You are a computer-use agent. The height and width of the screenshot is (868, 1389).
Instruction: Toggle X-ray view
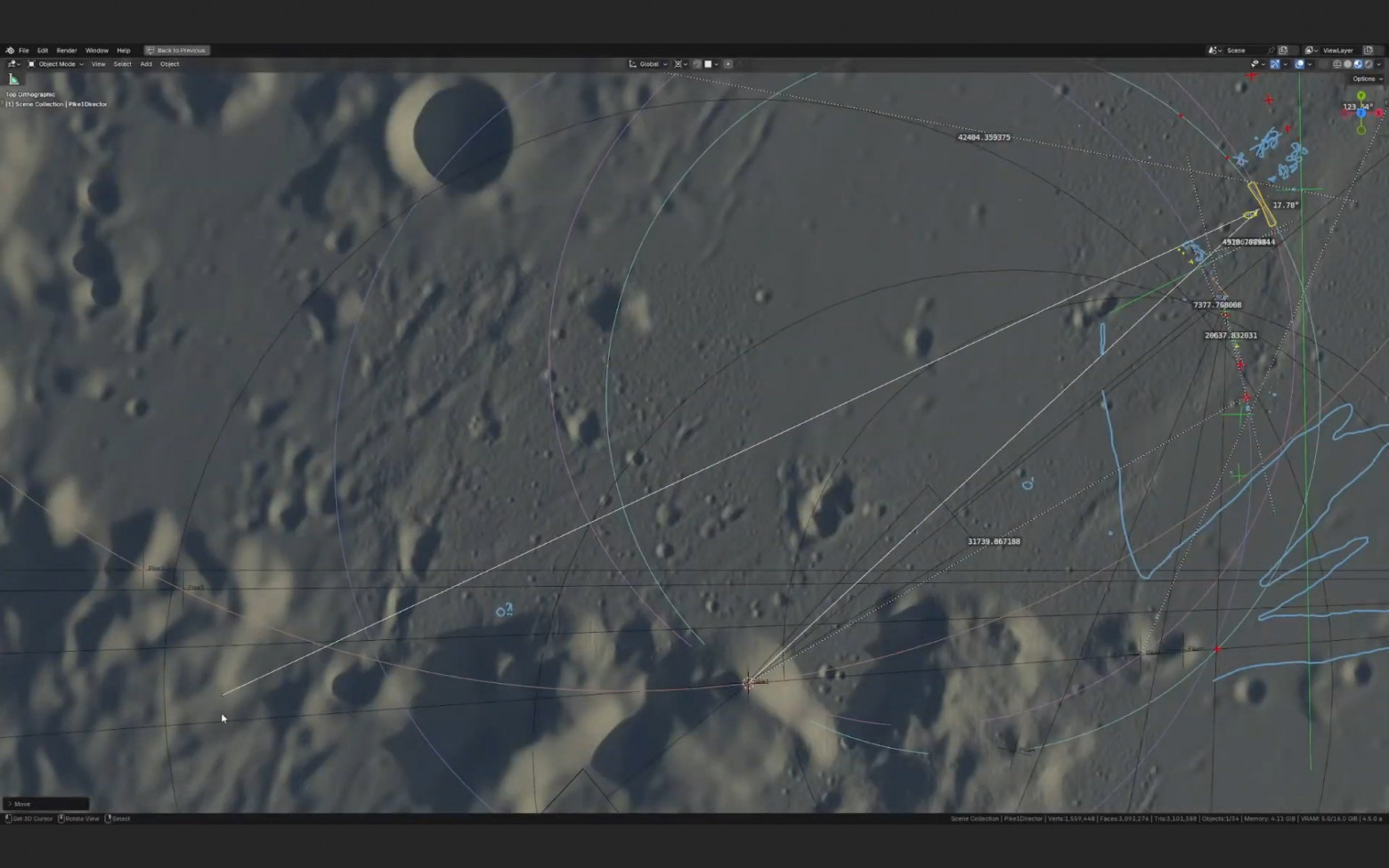click(x=1325, y=64)
